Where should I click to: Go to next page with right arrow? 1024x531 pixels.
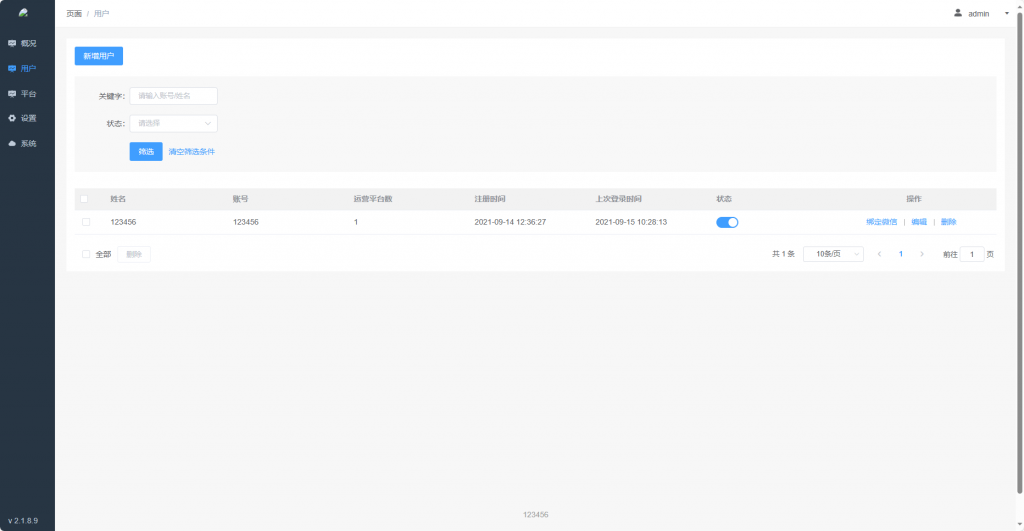click(x=921, y=254)
